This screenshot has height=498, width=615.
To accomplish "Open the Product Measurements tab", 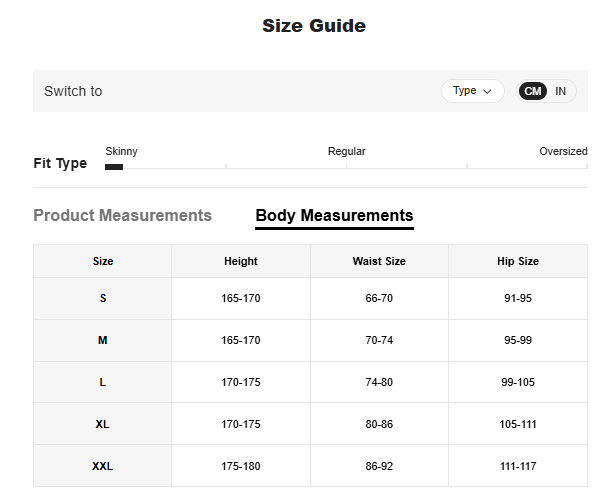I will click(x=122, y=215).
